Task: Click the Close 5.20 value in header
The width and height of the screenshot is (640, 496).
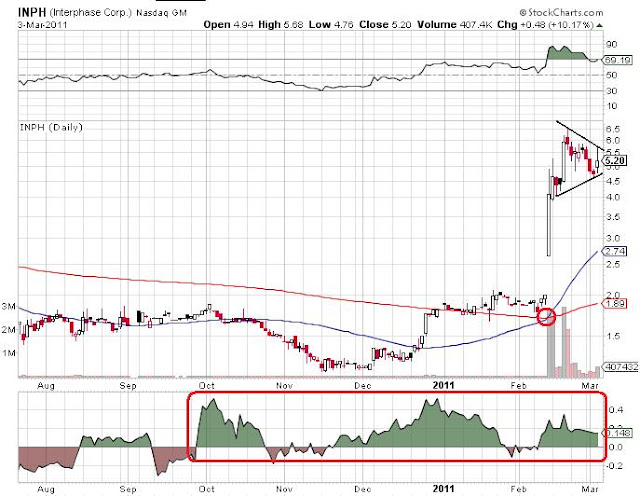Action: (385, 24)
